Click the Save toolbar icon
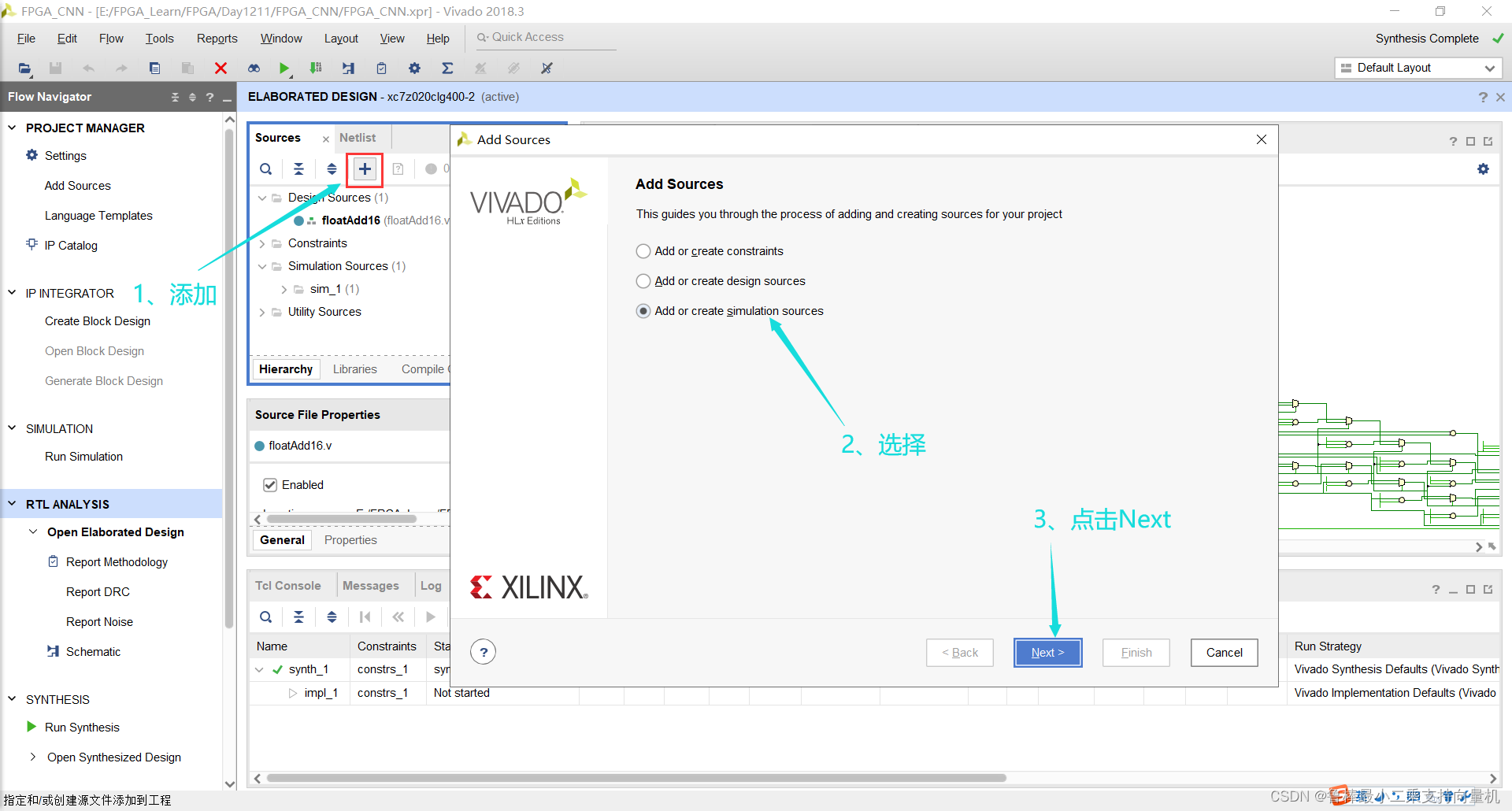The height and width of the screenshot is (811, 1512). pyautogui.click(x=55, y=69)
